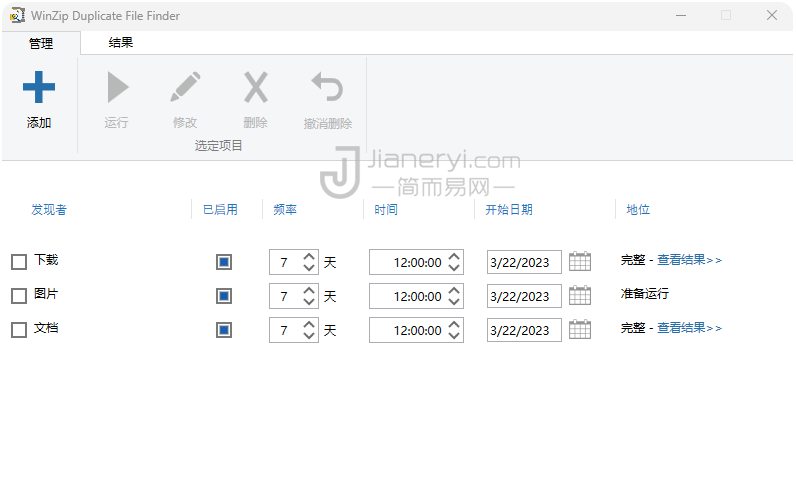The image size is (796, 493).
Task: Increase frequency days for 图片 row
Action: pyautogui.click(x=309, y=290)
